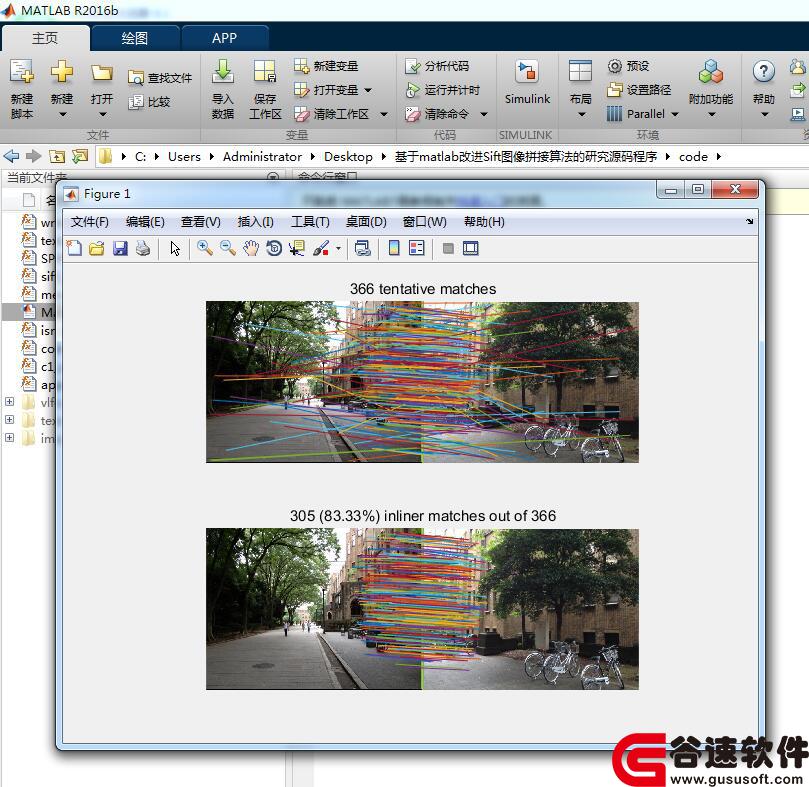
Task: Expand the 清除命令 dropdown arrow
Action: 484,114
